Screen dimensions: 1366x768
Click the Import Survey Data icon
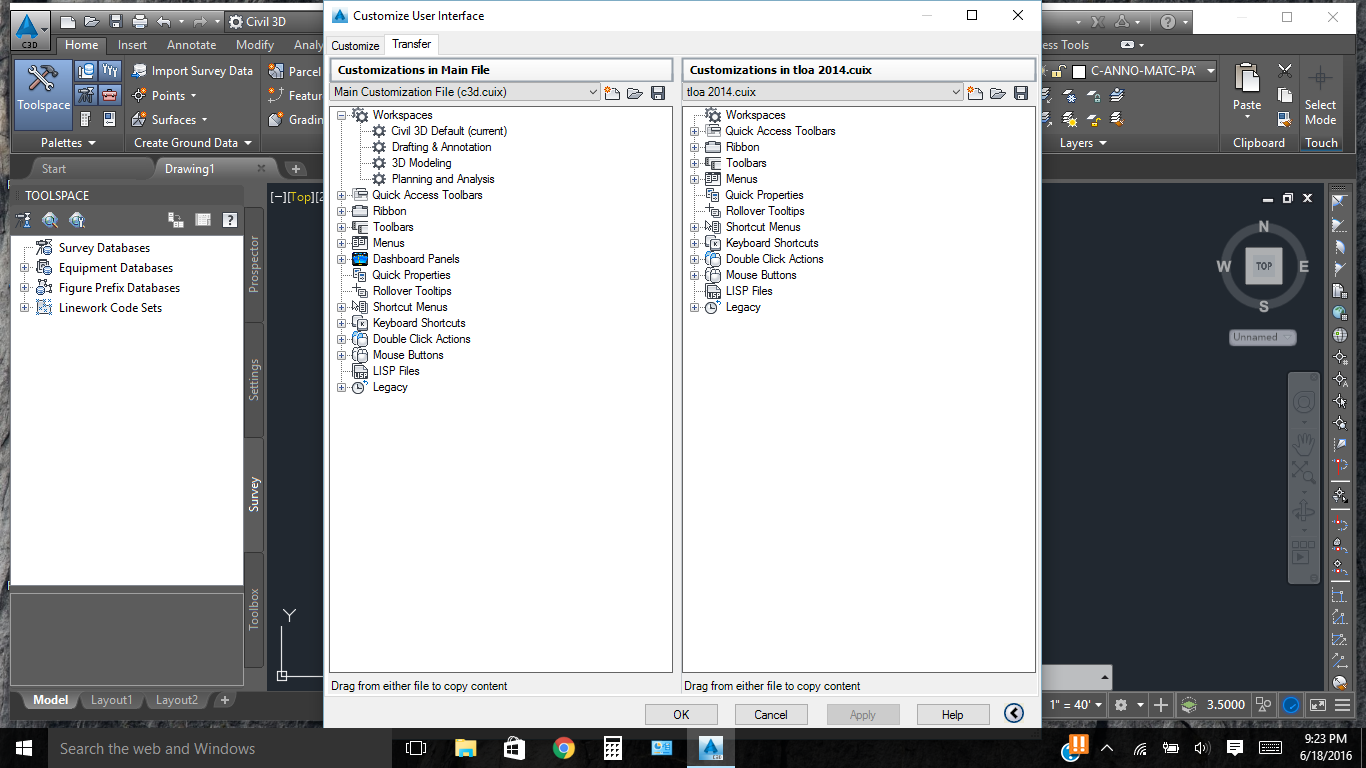(x=139, y=71)
